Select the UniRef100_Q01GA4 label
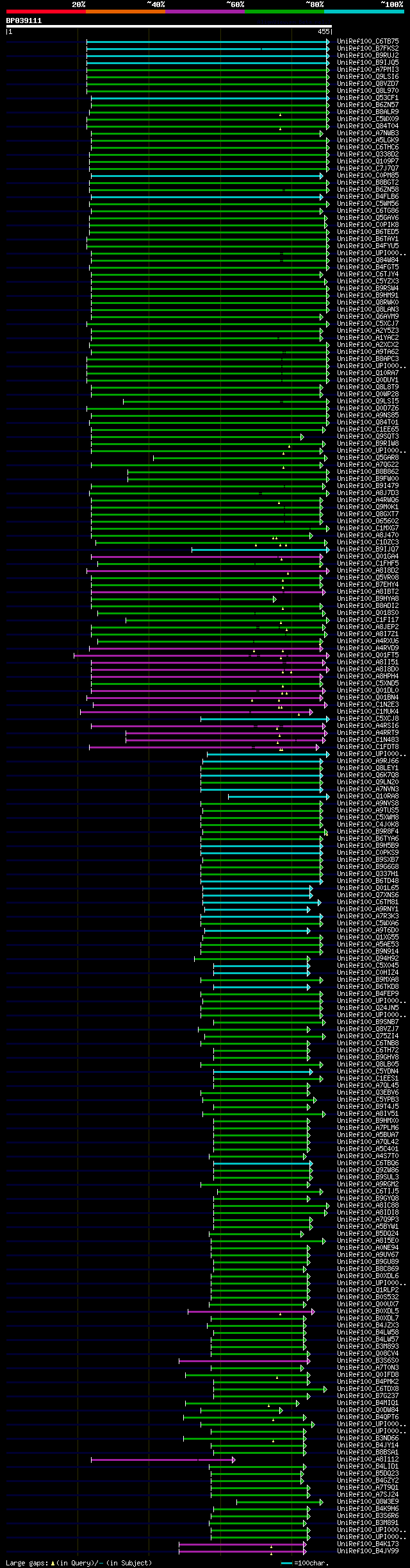410x1568 pixels. pyautogui.click(x=368, y=557)
